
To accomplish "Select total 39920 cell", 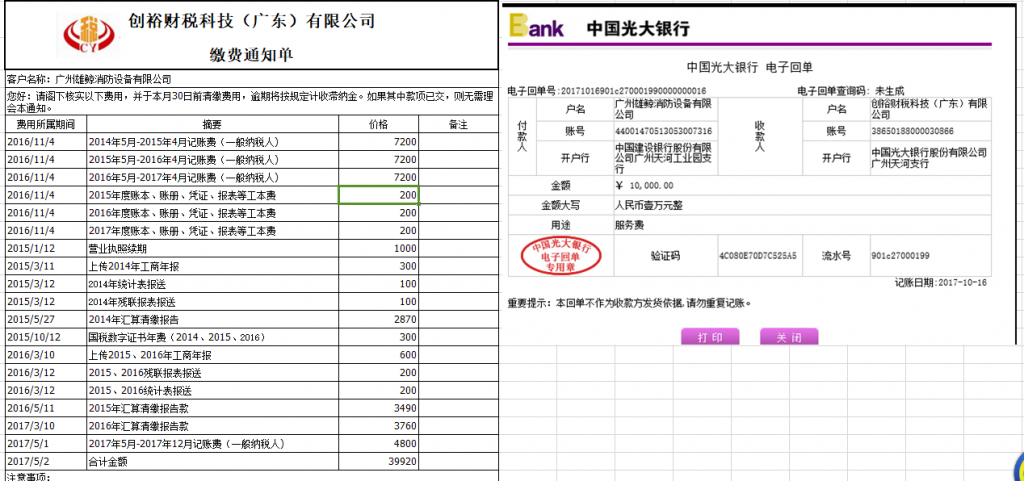I will point(378,462).
